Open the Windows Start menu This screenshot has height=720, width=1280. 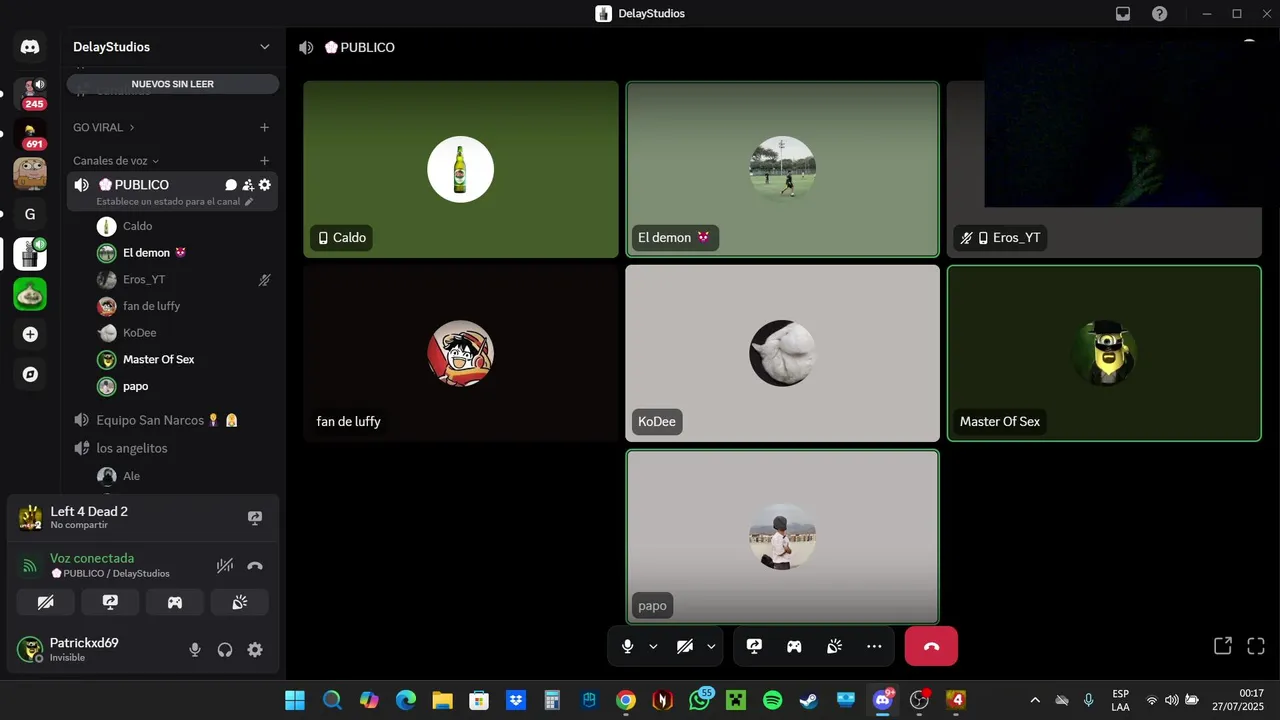click(x=295, y=700)
